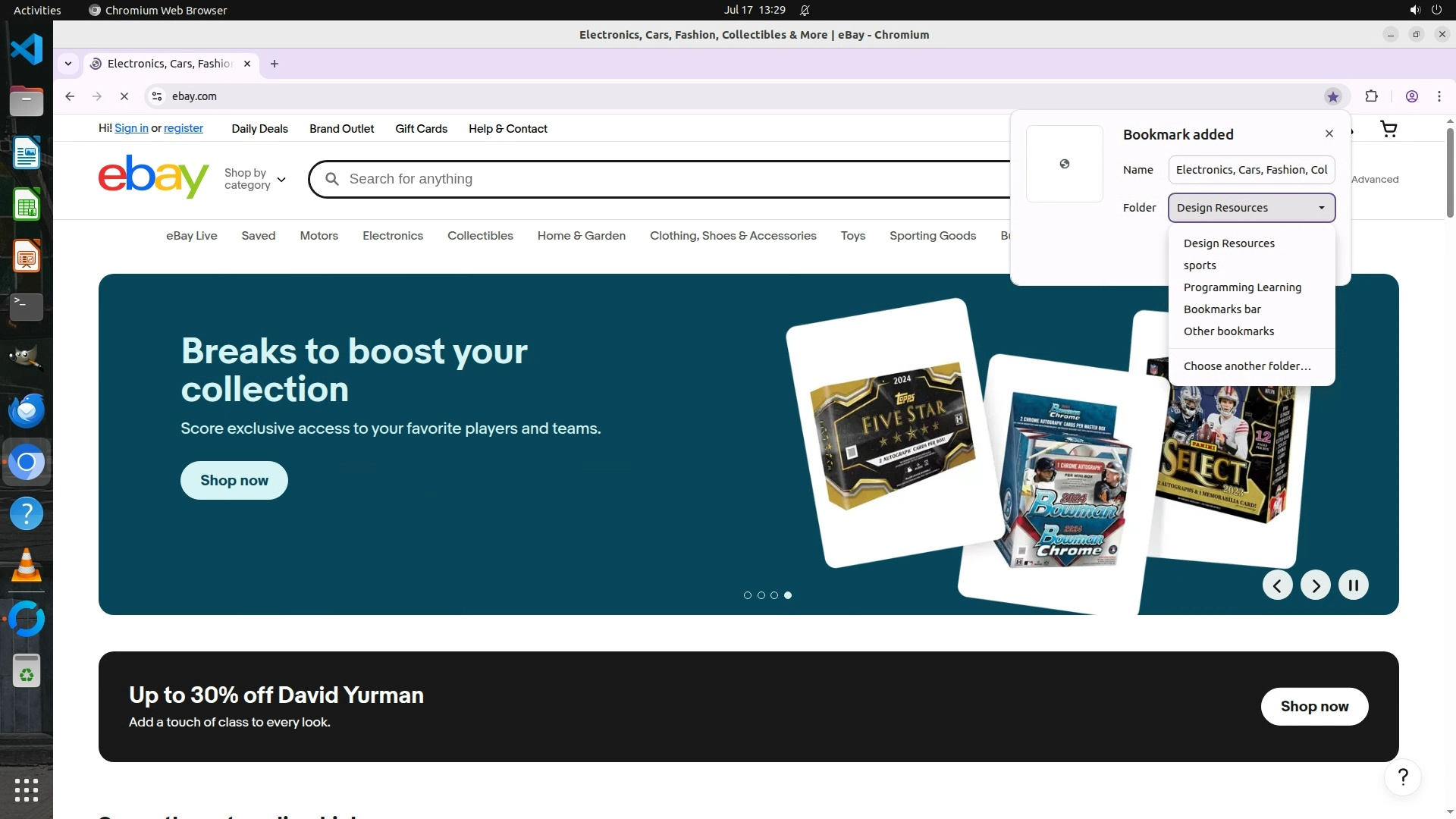This screenshot has height=819, width=1456.
Task: Open the eBay shopping cart
Action: coord(1389,129)
